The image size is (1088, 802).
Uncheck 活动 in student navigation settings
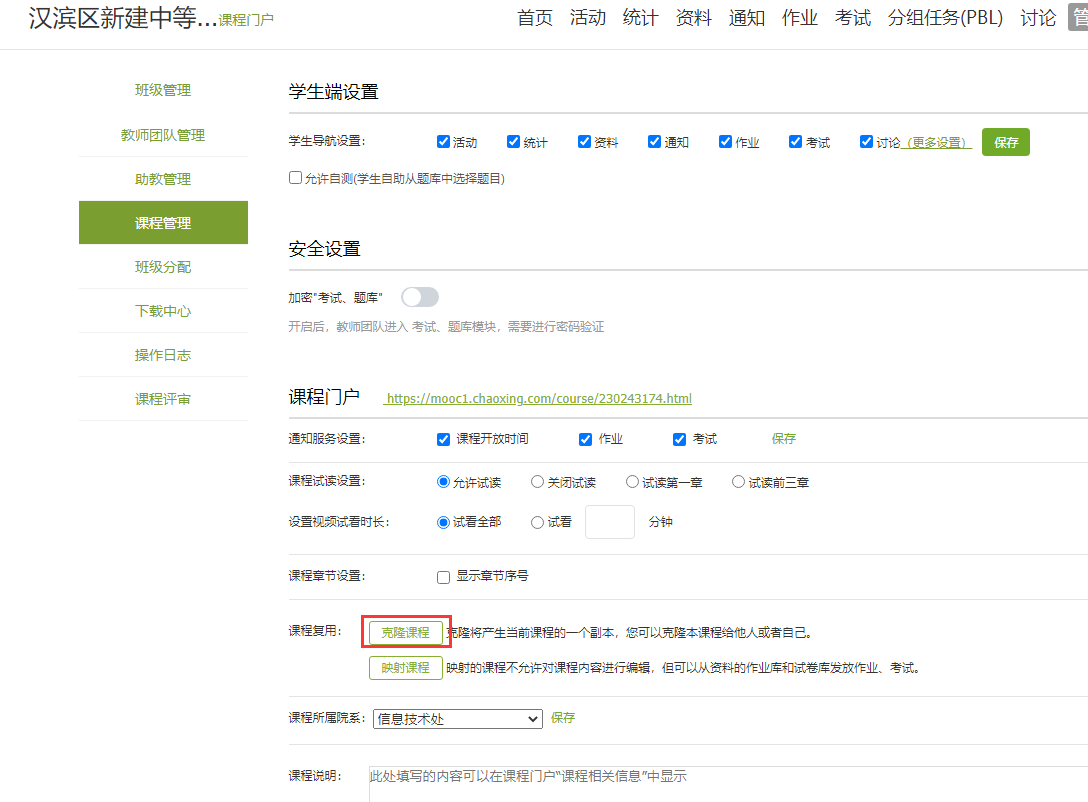pyautogui.click(x=443, y=142)
